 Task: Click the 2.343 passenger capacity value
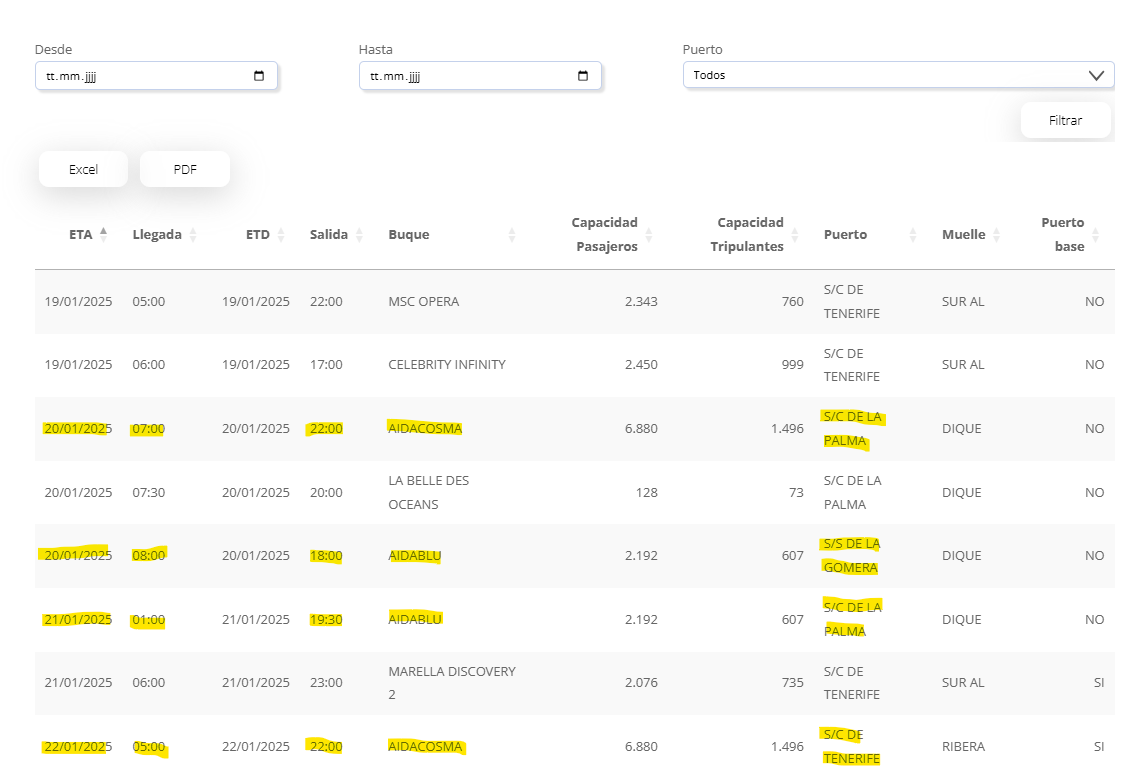point(641,302)
